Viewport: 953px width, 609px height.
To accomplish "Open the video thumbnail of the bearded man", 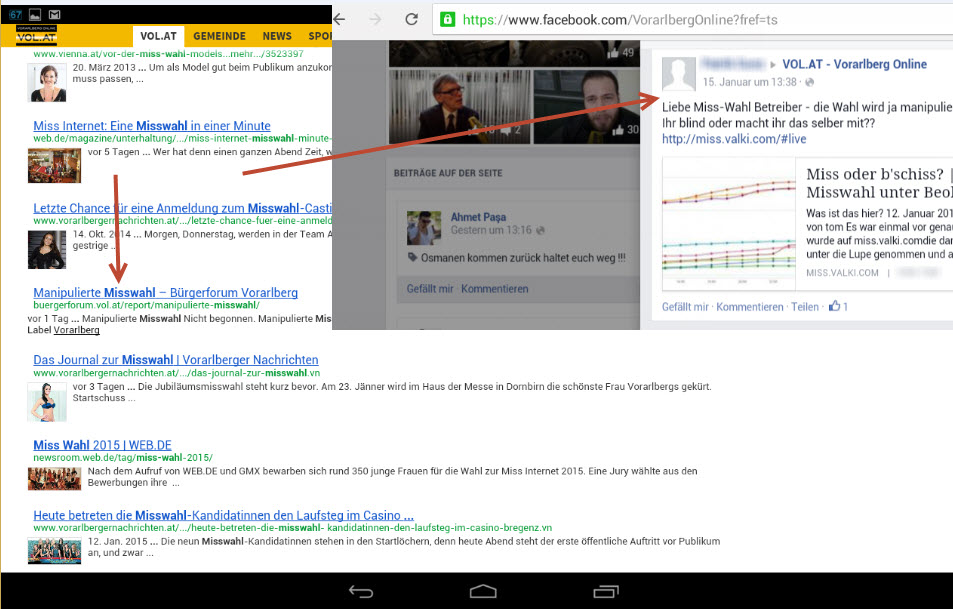I will click(x=587, y=106).
